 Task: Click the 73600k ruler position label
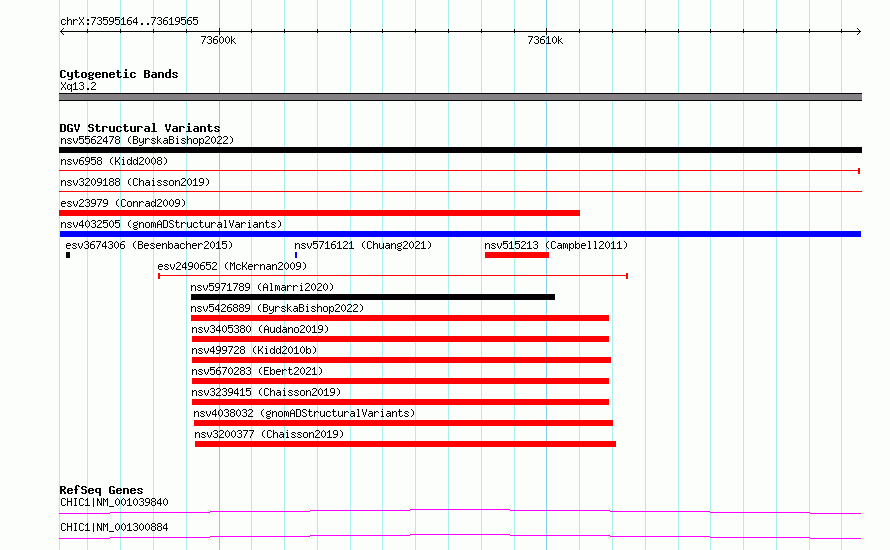click(218, 40)
